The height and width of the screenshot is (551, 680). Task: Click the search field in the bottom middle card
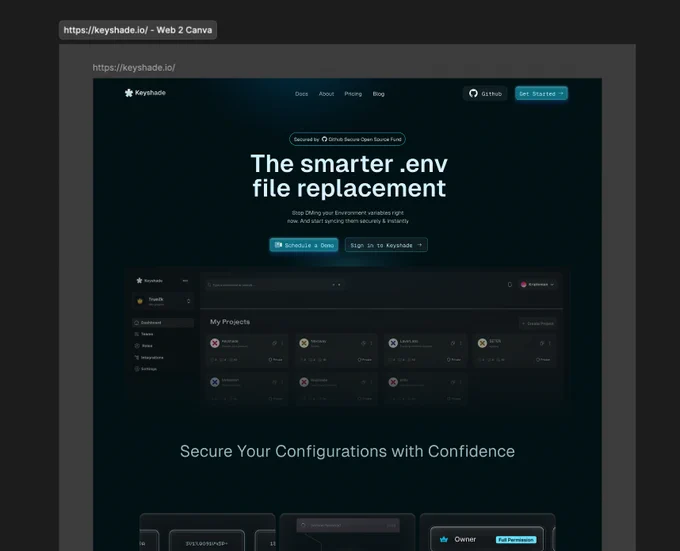[x=348, y=525]
